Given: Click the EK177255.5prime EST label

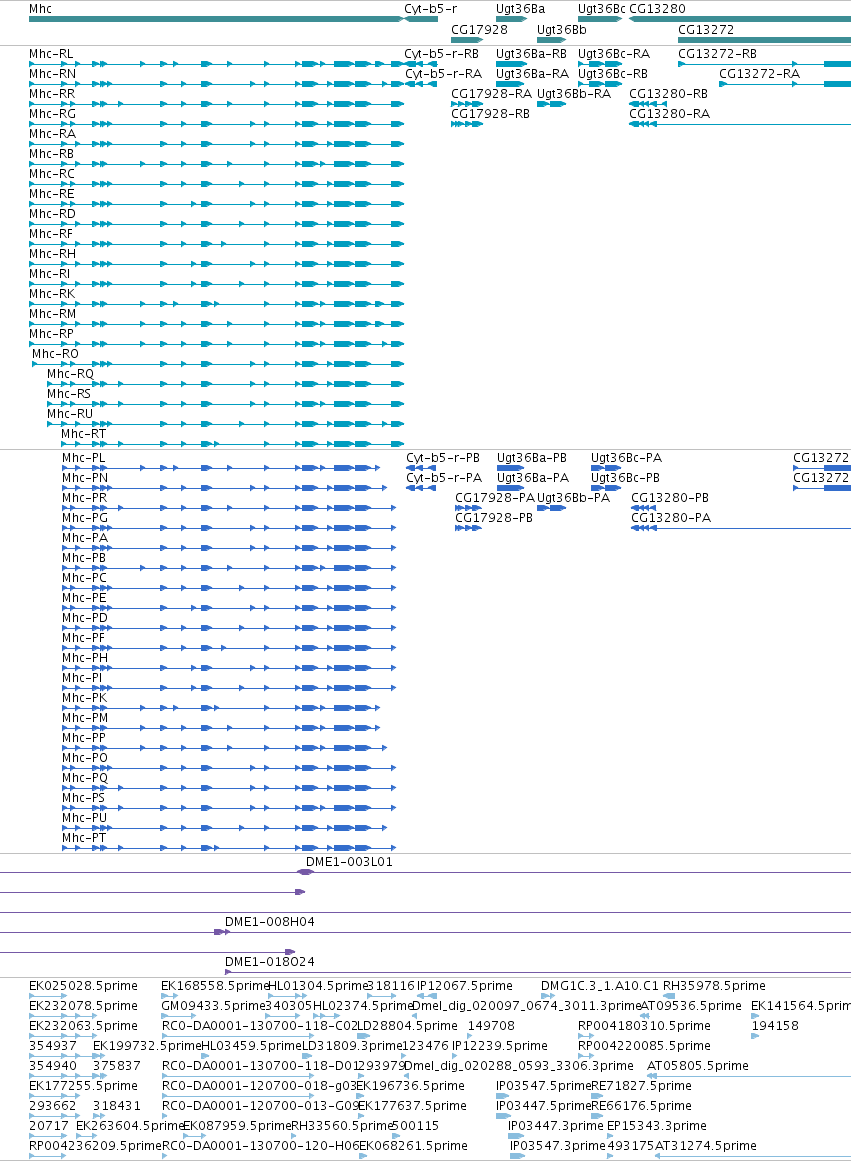Looking at the screenshot, I should tap(83, 1086).
